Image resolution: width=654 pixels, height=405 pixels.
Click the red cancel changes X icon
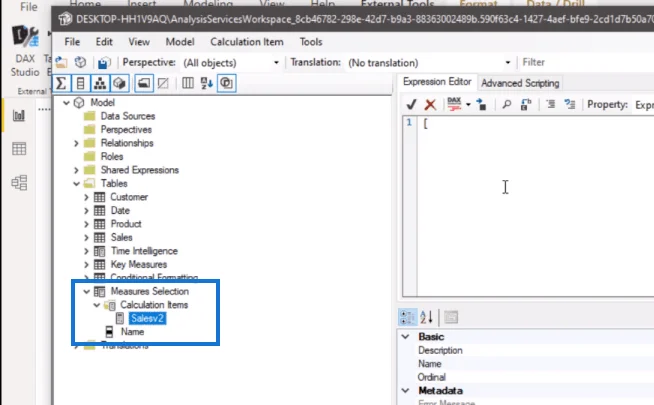click(x=430, y=104)
